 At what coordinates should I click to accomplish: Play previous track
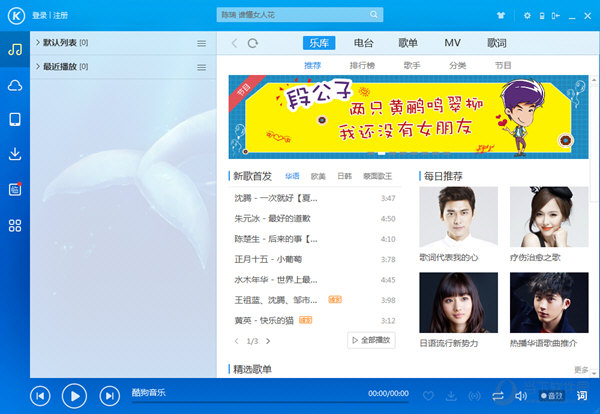click(x=40, y=396)
